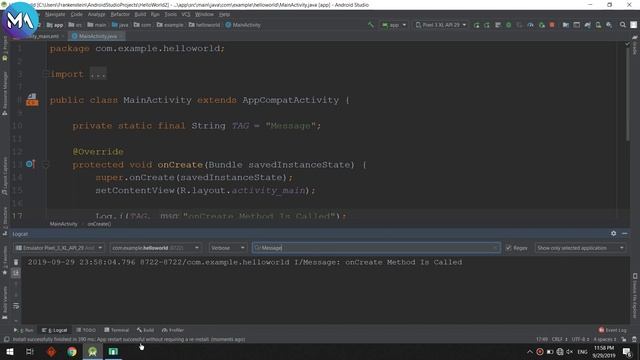Image resolution: width=640 pixels, height=360 pixels.
Task: Click the Profile app icon
Action: pyautogui.click(x=530, y=25)
